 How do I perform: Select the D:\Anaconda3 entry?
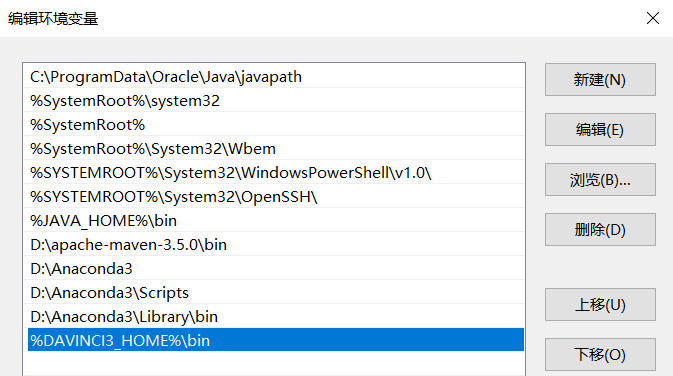(x=276, y=269)
